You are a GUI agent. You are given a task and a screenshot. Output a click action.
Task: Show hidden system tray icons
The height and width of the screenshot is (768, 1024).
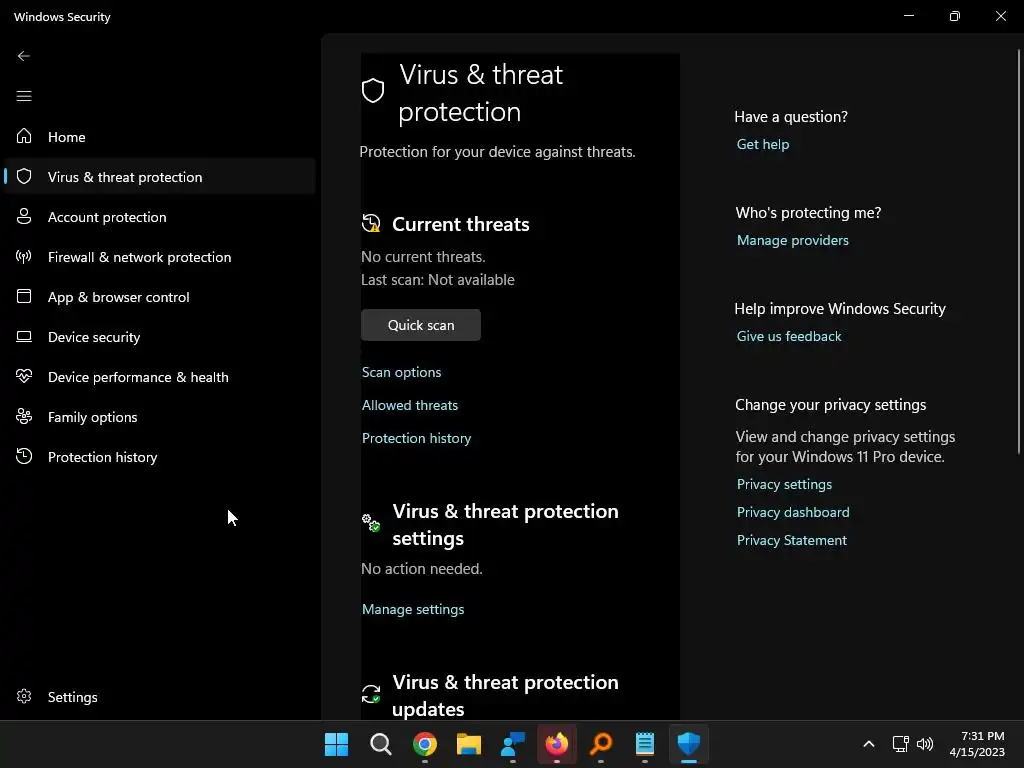869,744
